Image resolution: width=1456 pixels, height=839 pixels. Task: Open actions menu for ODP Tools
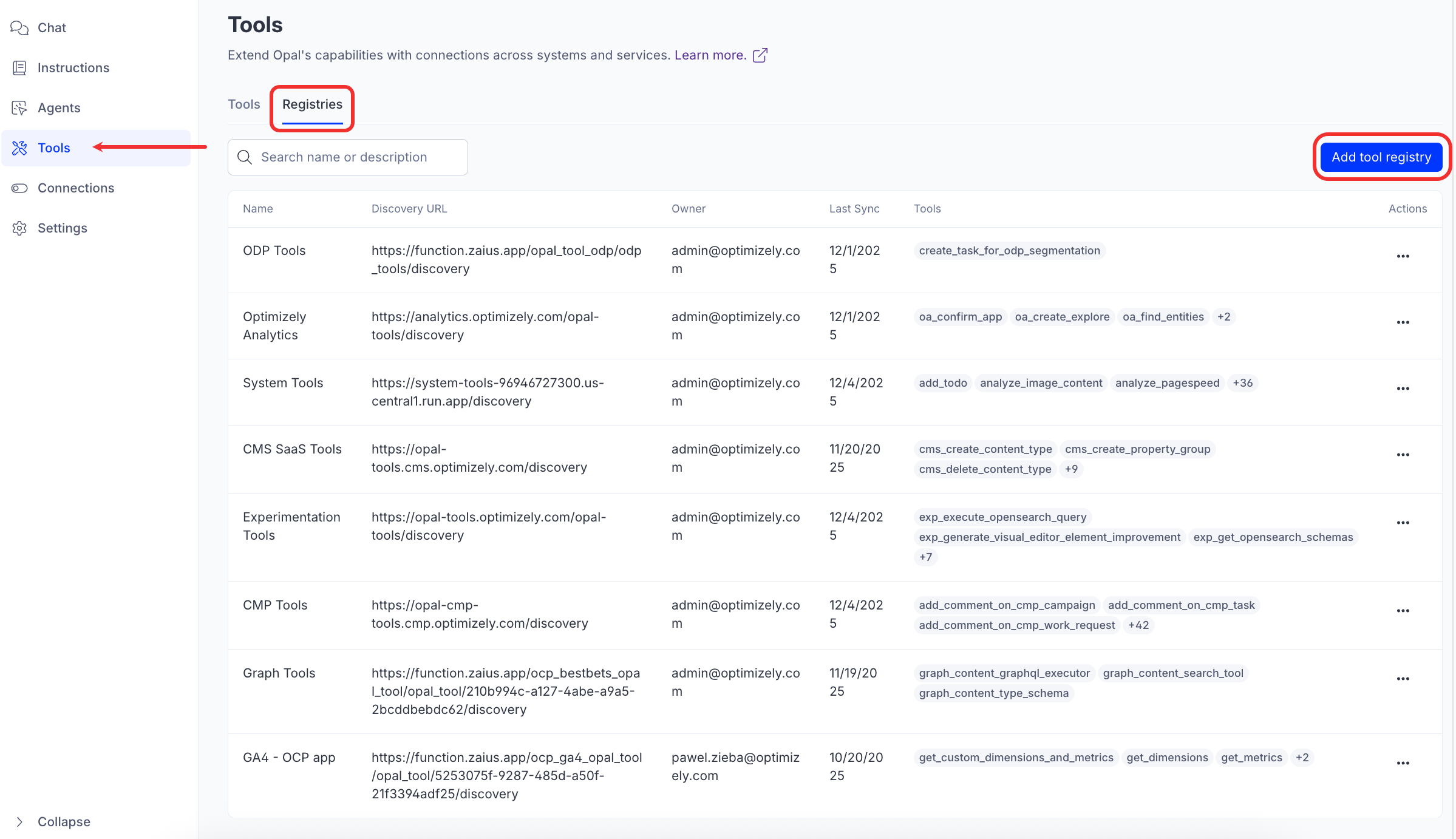point(1403,256)
